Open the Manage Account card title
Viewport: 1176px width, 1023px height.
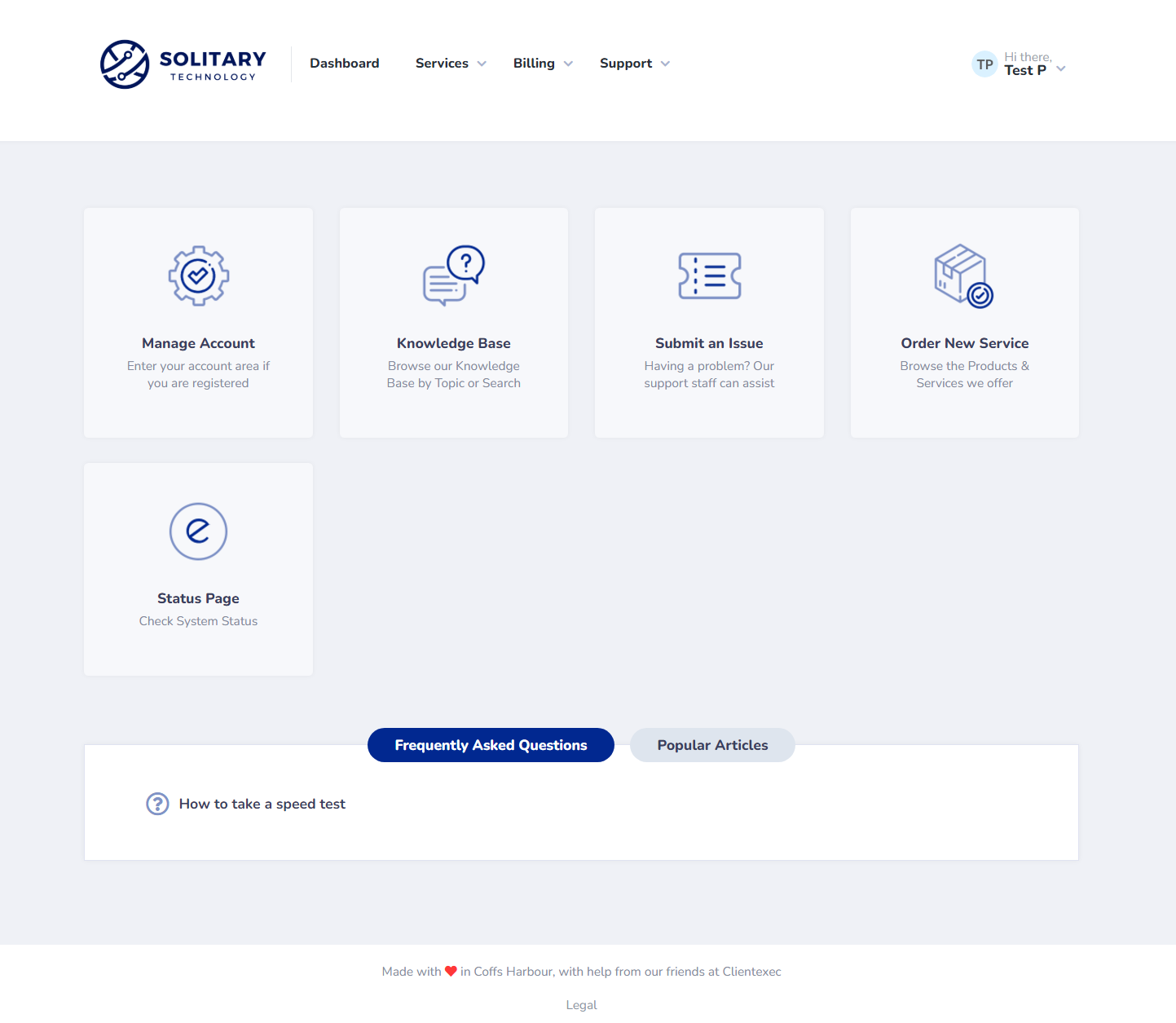pyautogui.click(x=198, y=343)
